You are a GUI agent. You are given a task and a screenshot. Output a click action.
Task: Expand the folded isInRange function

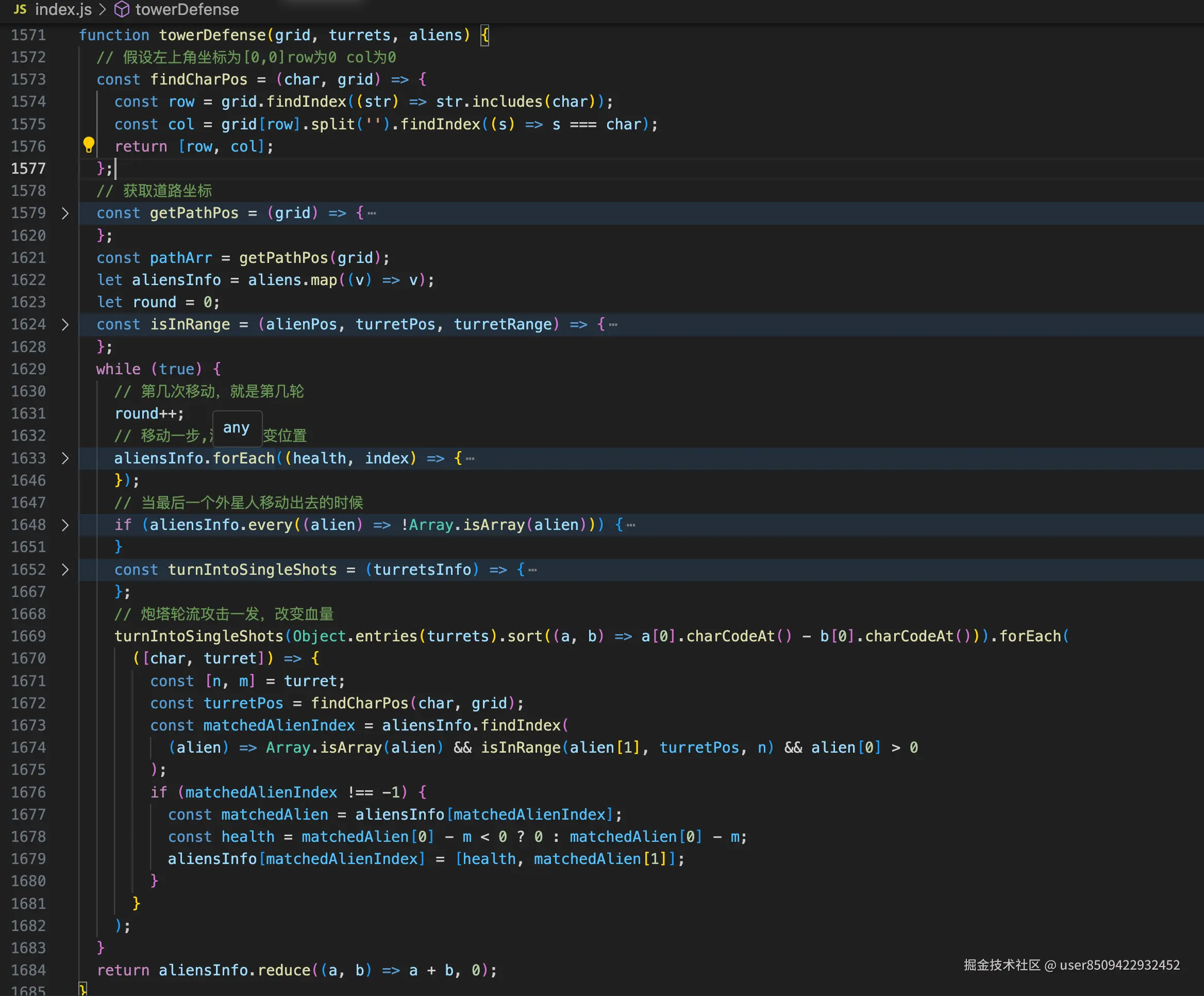click(x=65, y=325)
